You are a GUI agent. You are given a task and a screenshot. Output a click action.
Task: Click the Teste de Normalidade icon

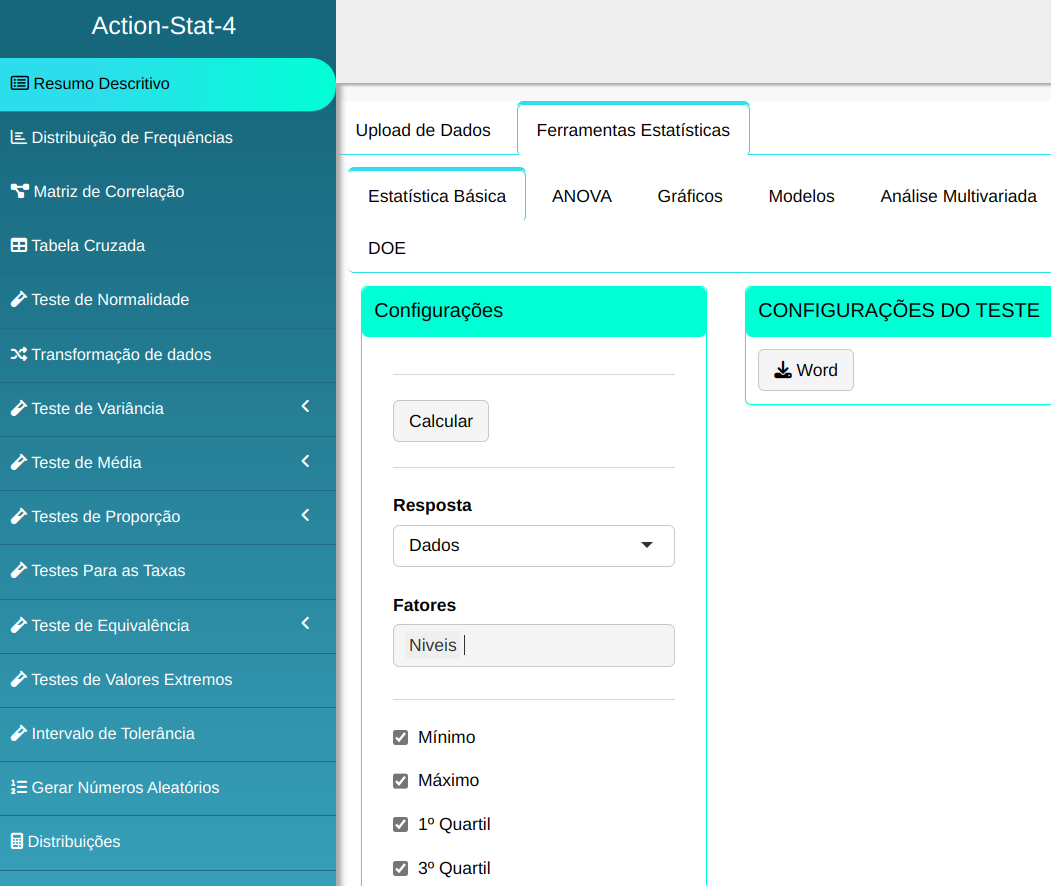(18, 300)
